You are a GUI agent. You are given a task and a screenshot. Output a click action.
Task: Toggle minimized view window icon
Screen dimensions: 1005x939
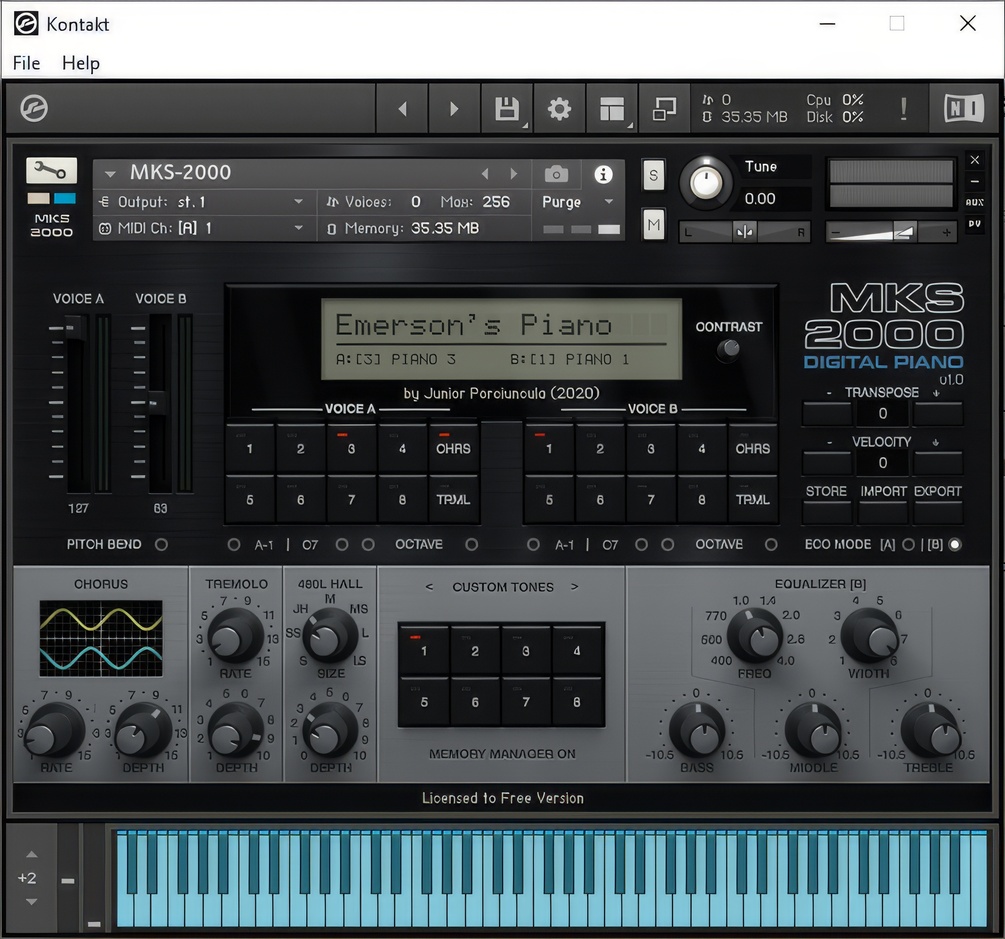pos(664,108)
